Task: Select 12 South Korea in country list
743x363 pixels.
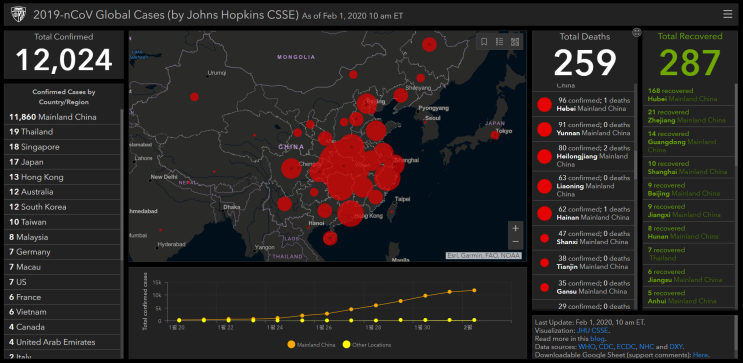Action: click(x=63, y=207)
